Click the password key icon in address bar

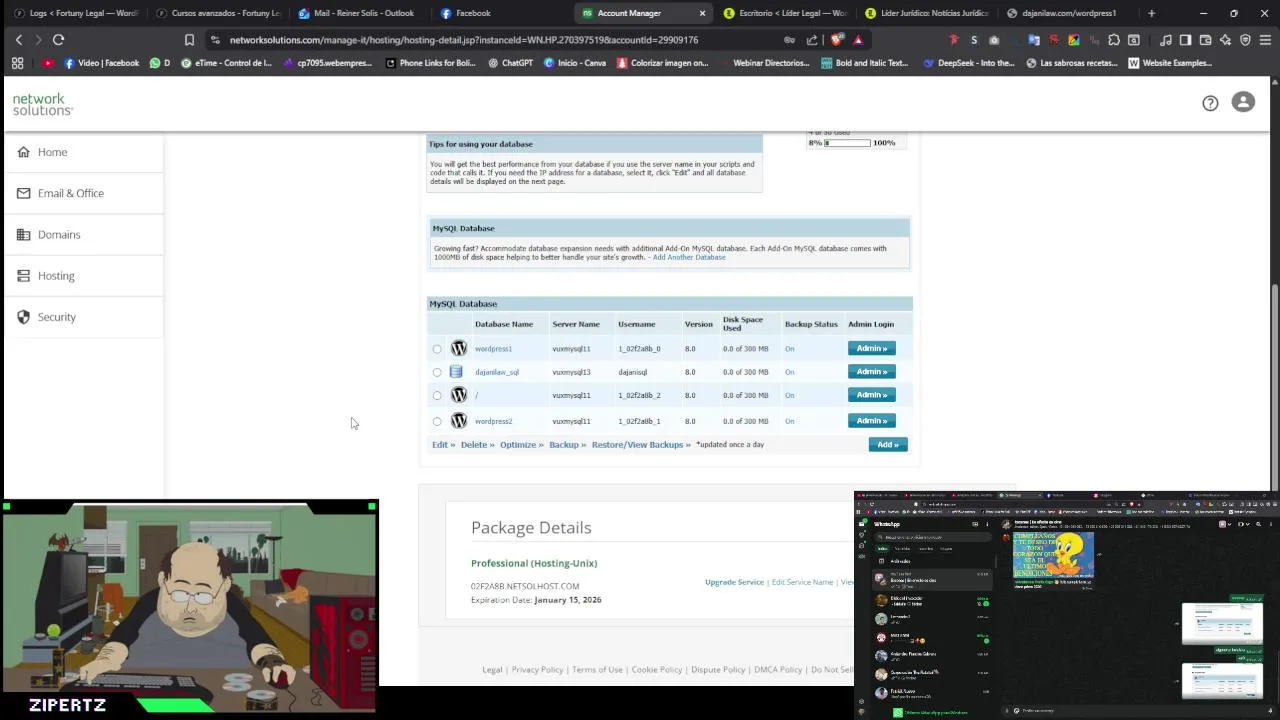790,40
